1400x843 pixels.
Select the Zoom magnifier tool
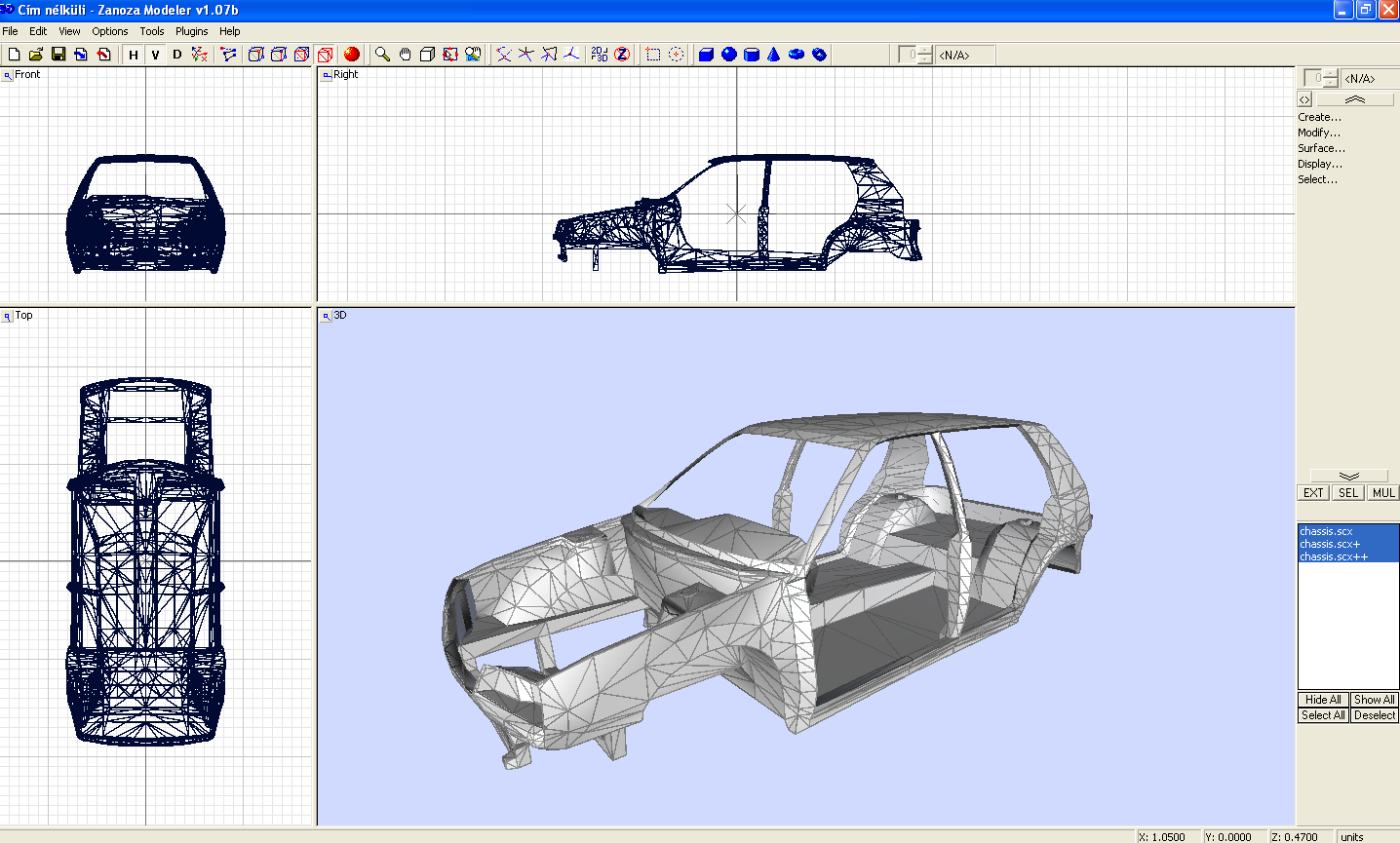coord(382,55)
